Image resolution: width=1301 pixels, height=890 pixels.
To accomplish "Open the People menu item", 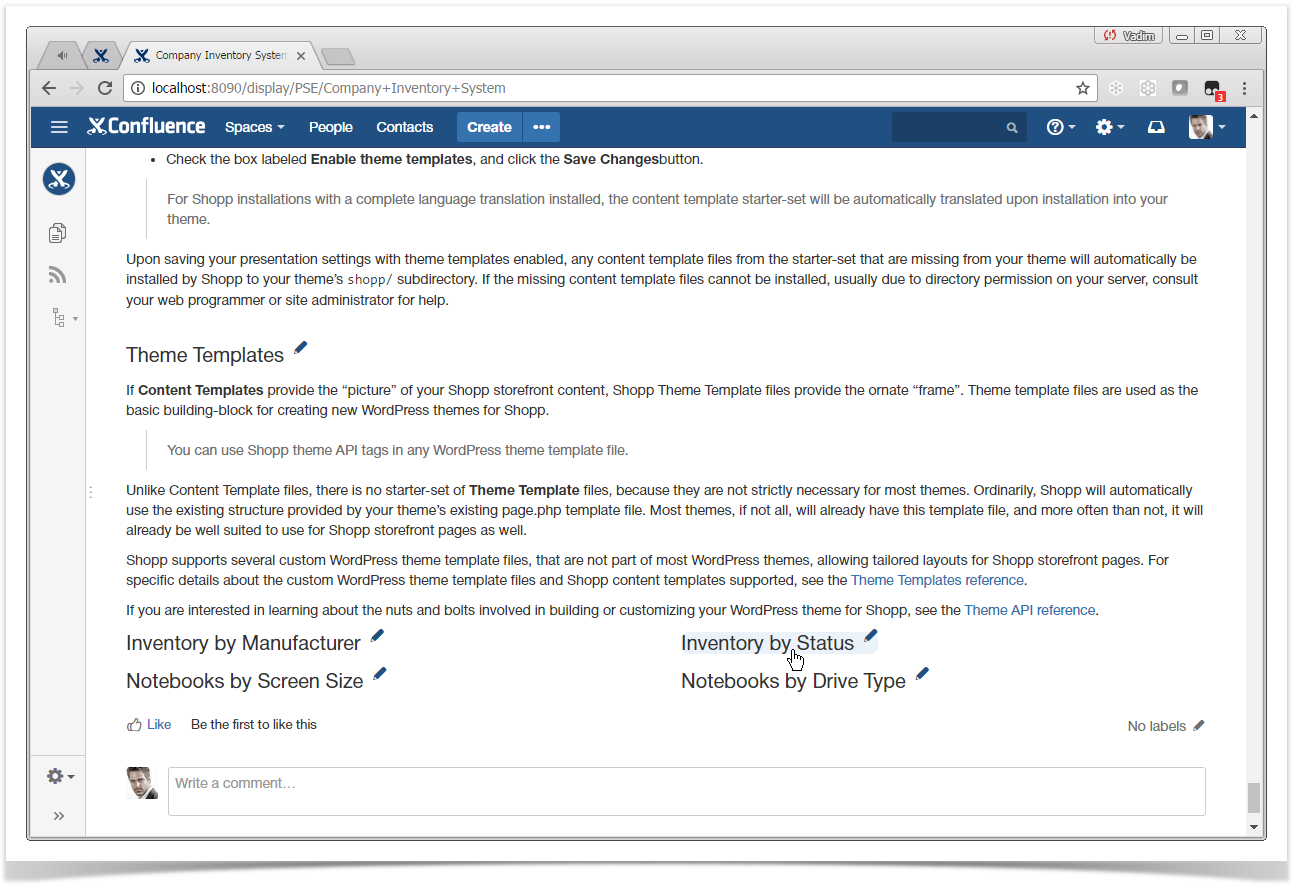I will click(330, 127).
